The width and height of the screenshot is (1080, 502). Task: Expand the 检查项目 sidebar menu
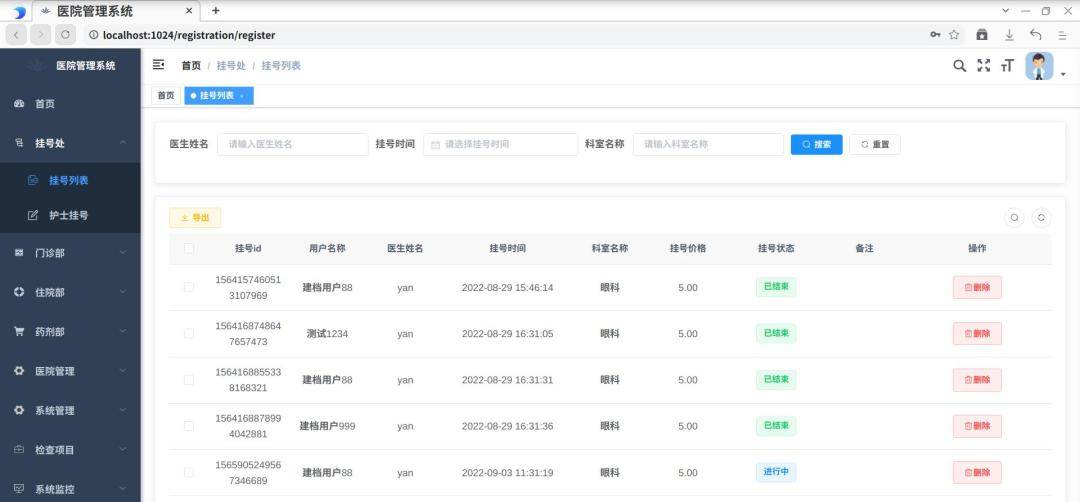pos(123,450)
